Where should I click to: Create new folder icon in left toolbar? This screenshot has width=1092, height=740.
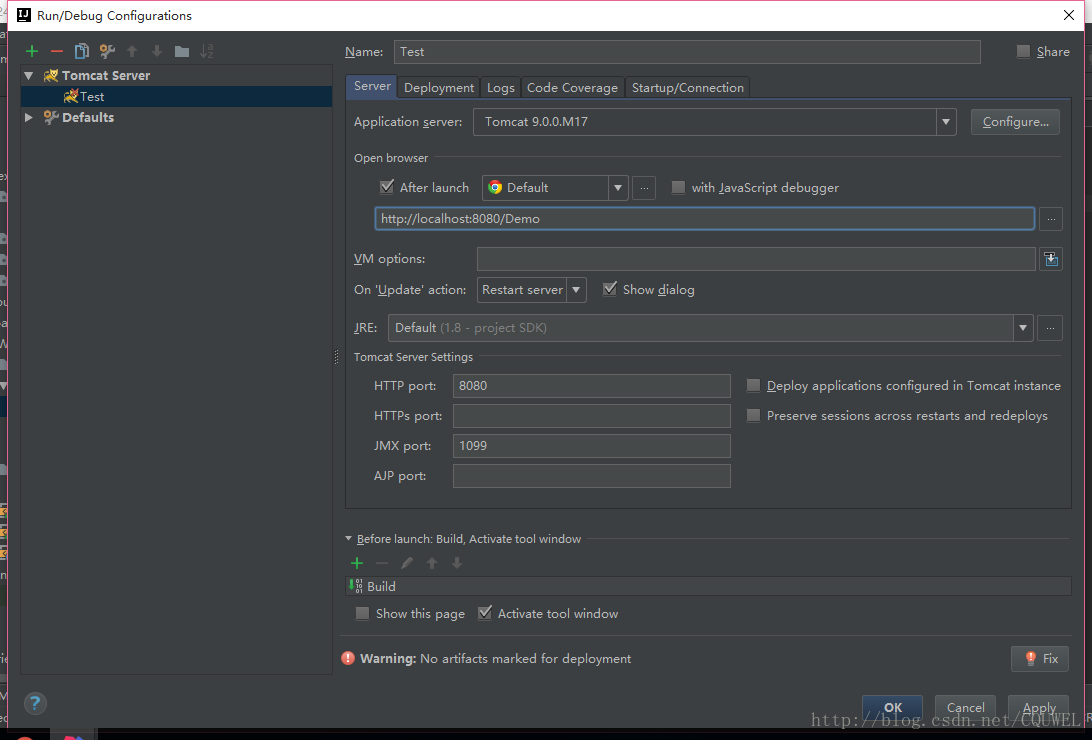coord(182,51)
